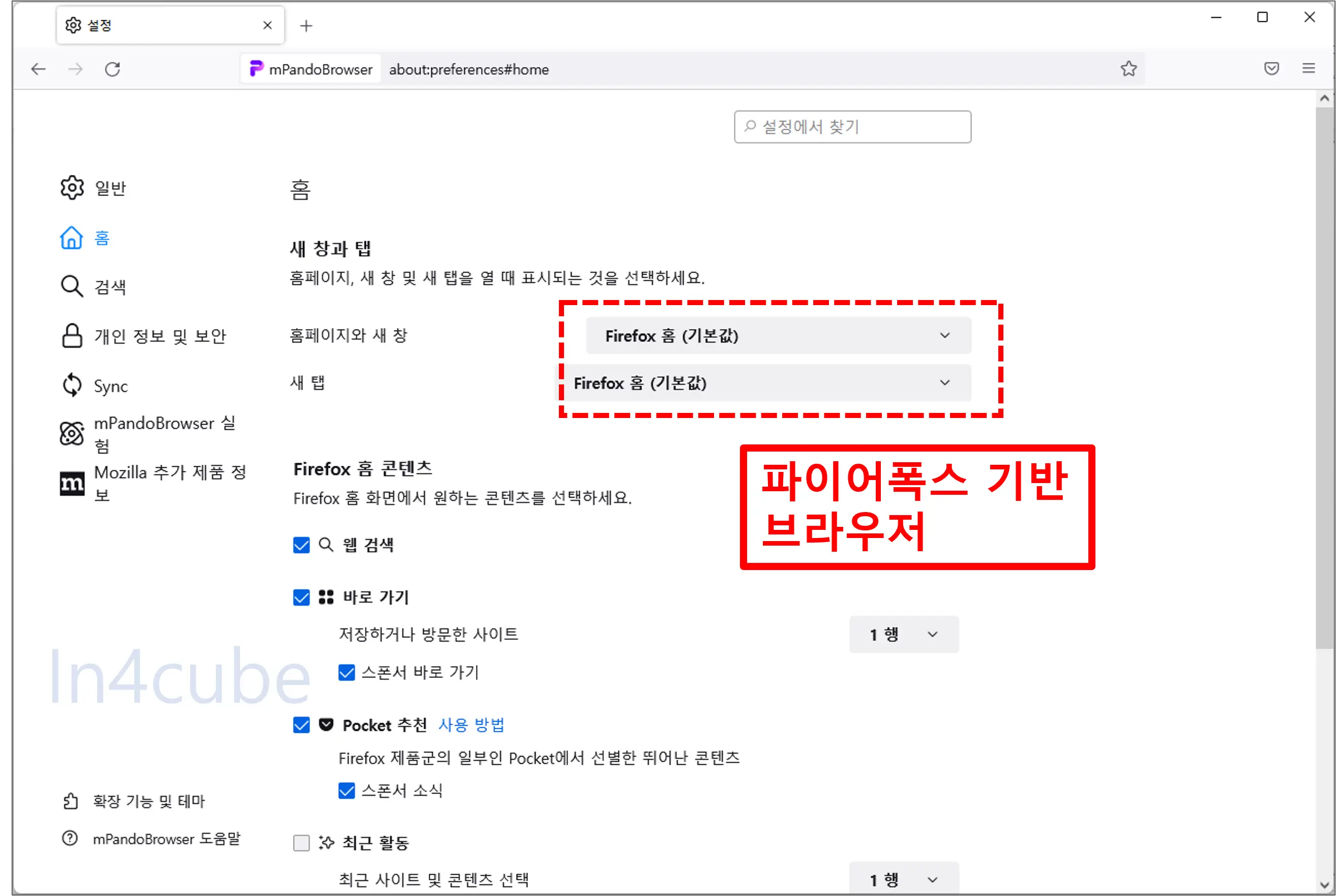Viewport: 1336px width, 896px height.
Task: Click the magnifier icon beside 검색
Action: pyautogui.click(x=72, y=286)
